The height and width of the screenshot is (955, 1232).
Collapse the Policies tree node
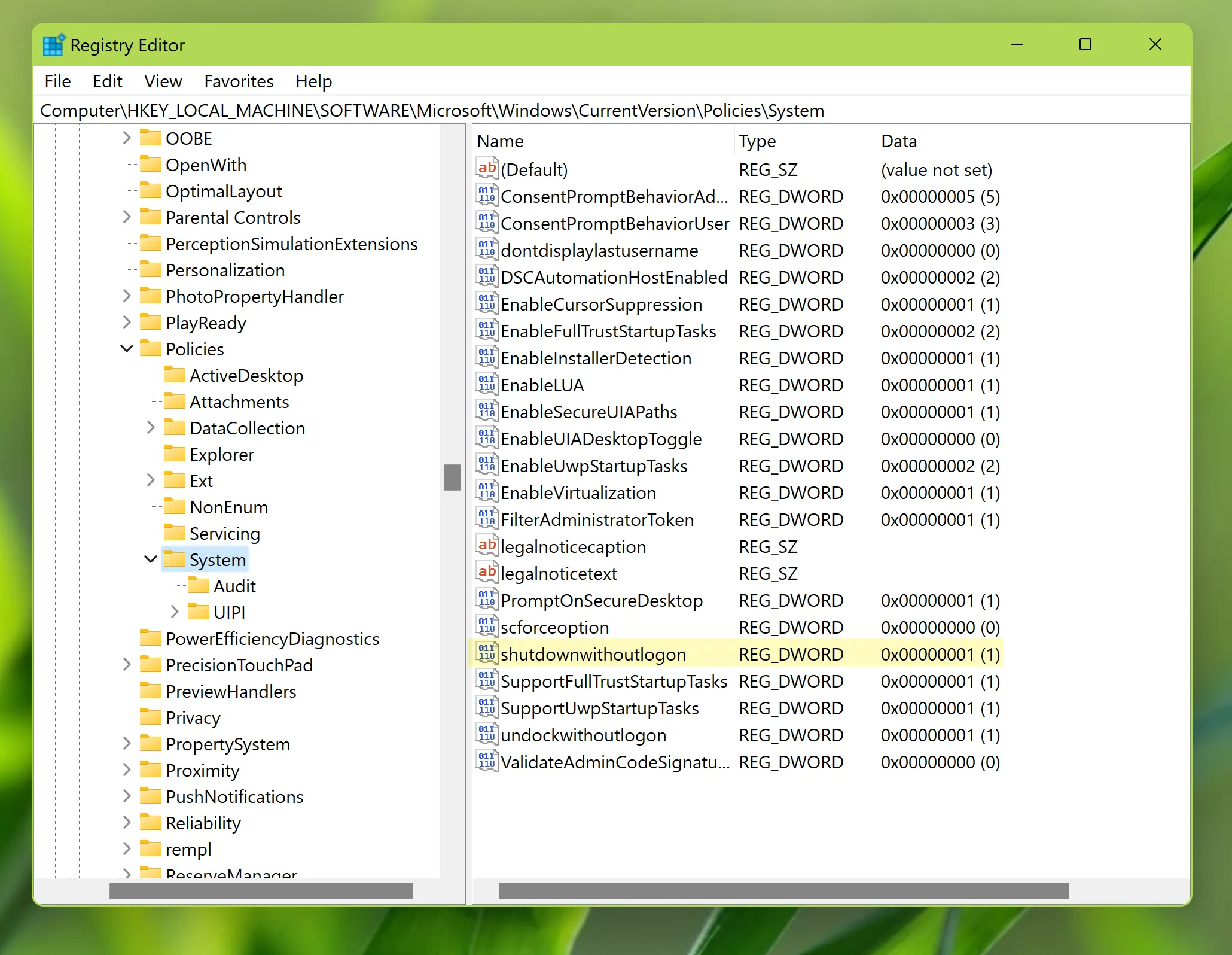127,348
